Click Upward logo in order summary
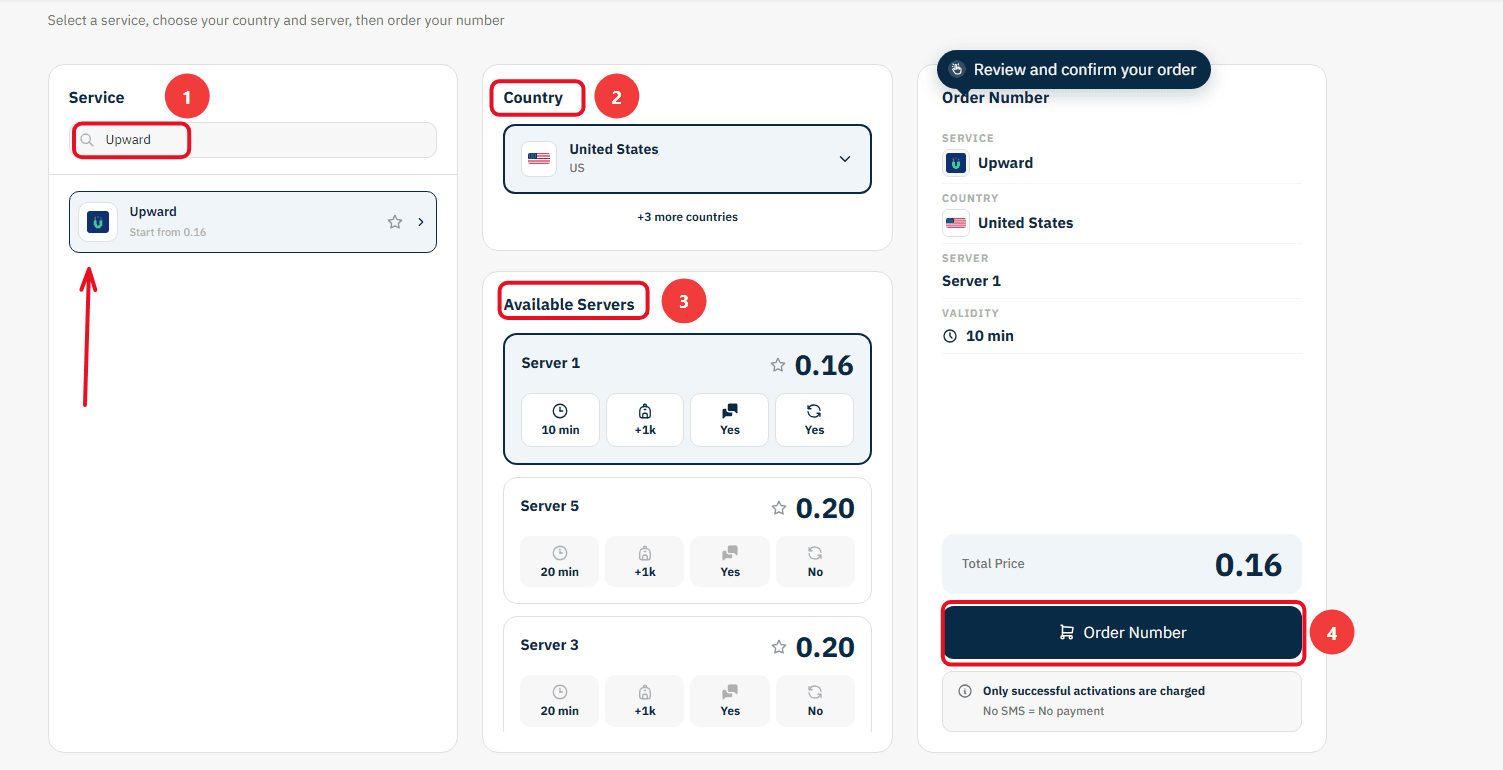 pyautogui.click(x=956, y=163)
